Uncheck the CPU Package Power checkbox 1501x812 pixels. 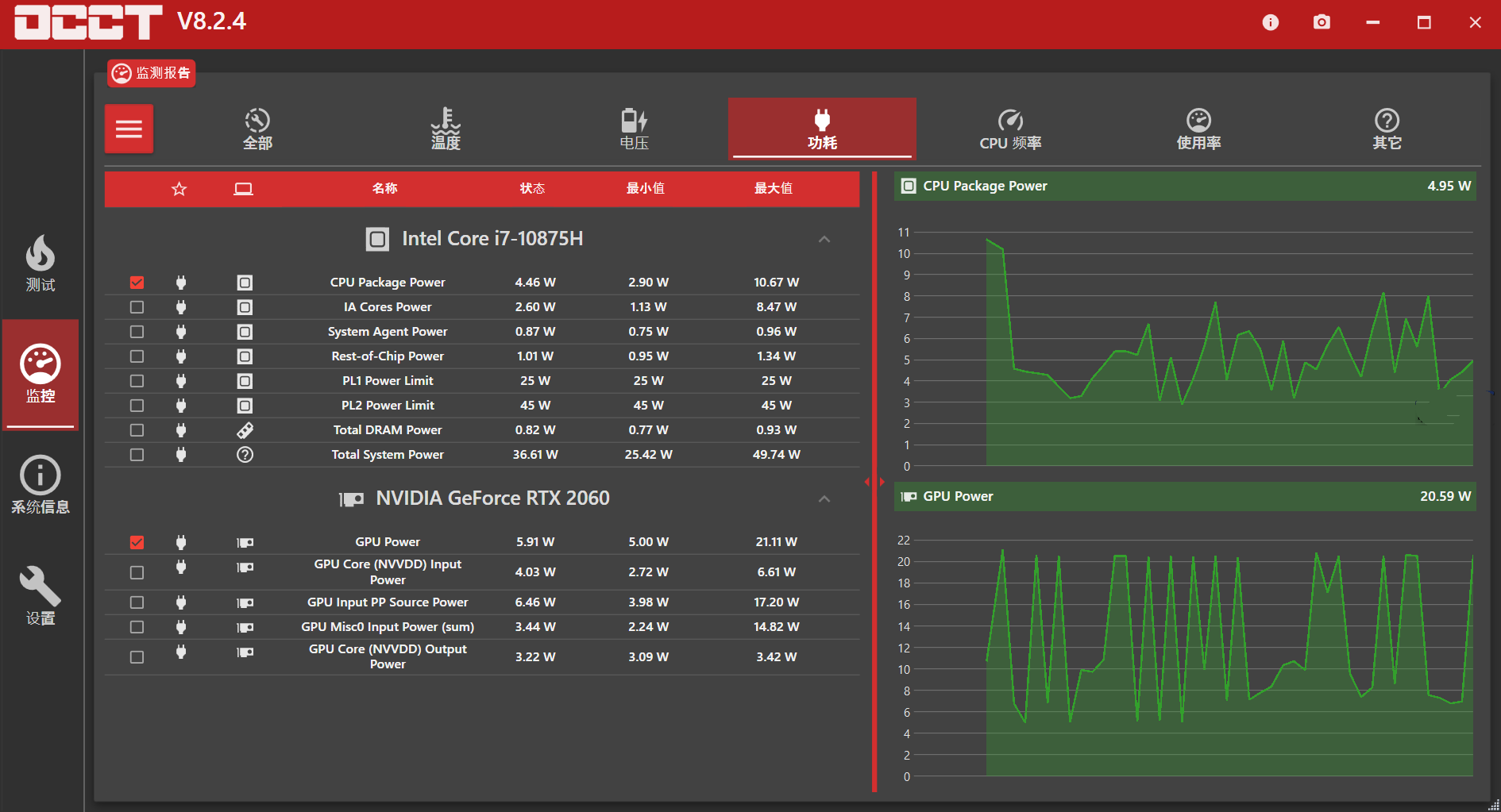137,283
